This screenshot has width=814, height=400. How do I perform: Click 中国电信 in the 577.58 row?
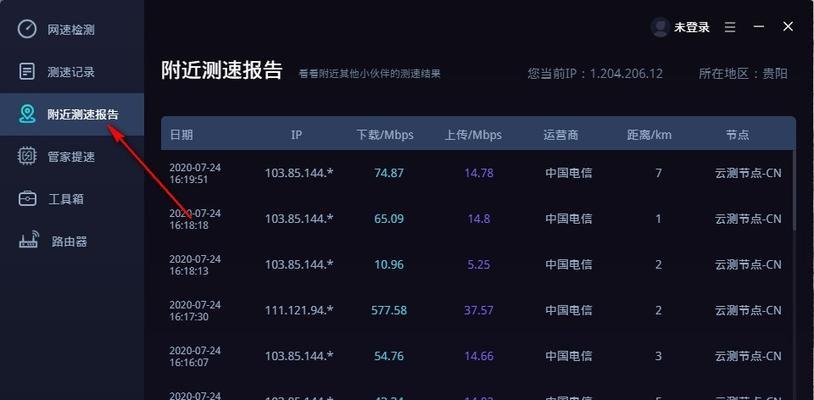pos(568,310)
